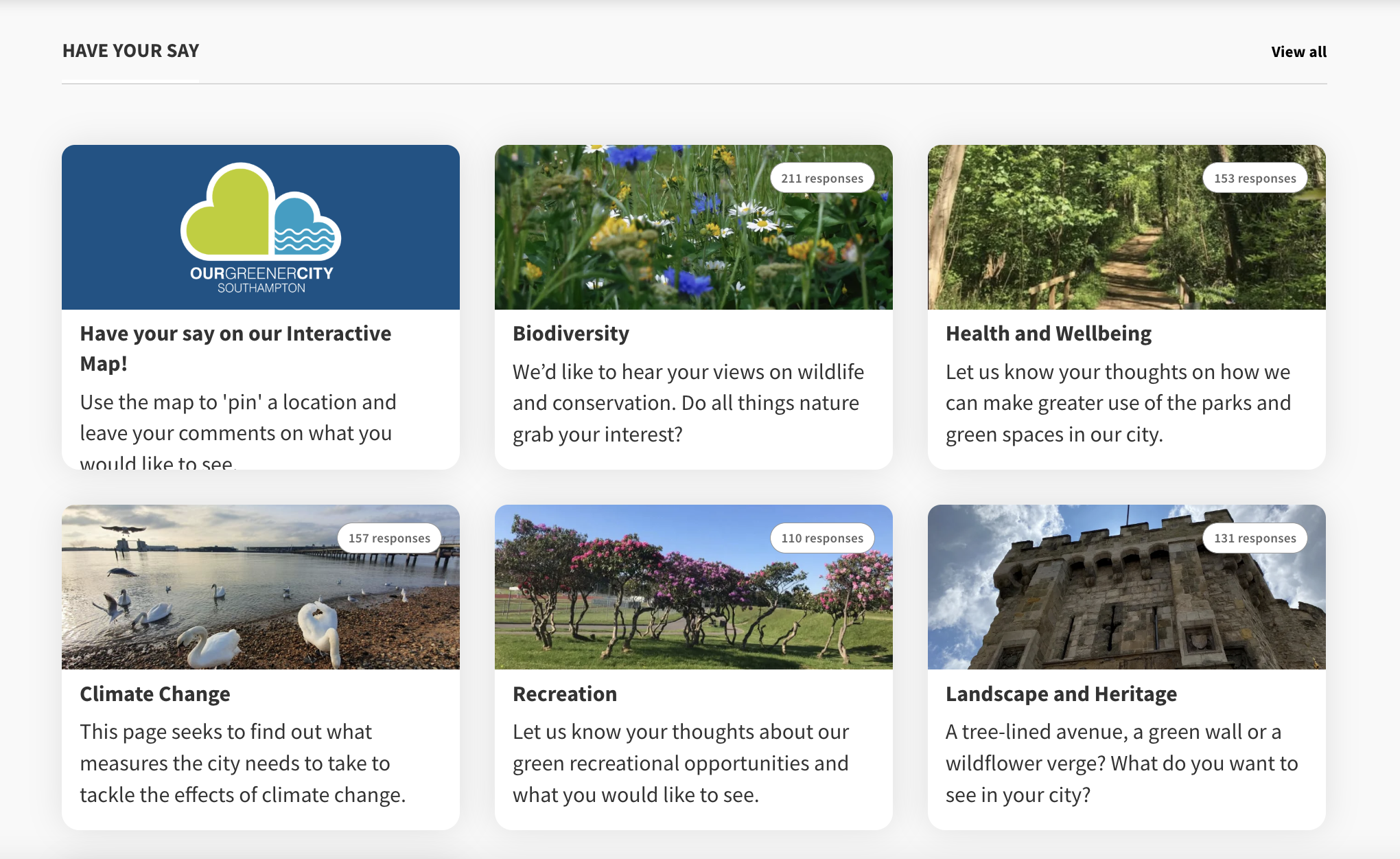
Task: Click the Climate Change measures description text
Action: 243,763
